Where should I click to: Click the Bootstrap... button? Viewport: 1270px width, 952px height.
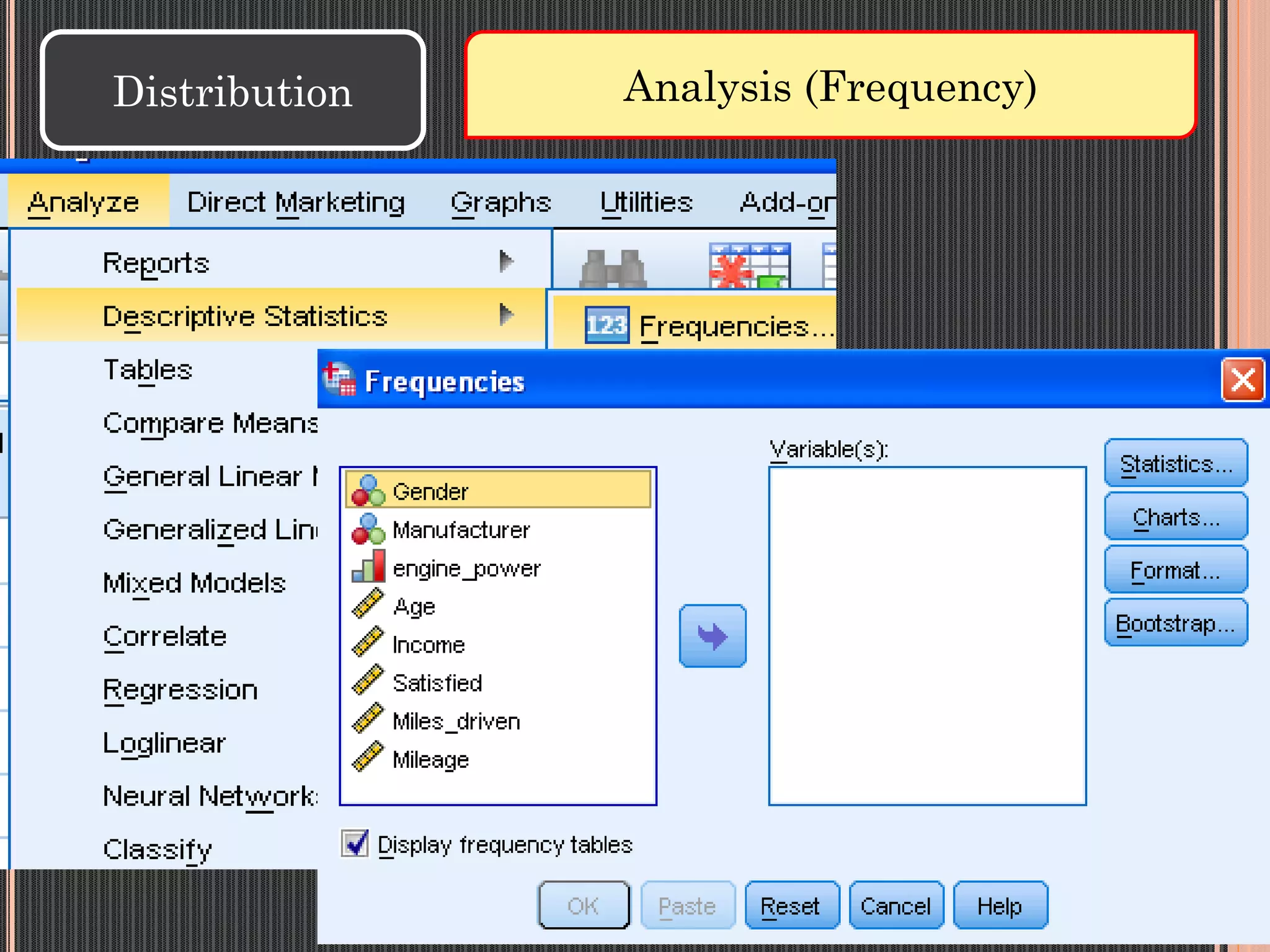point(1176,622)
